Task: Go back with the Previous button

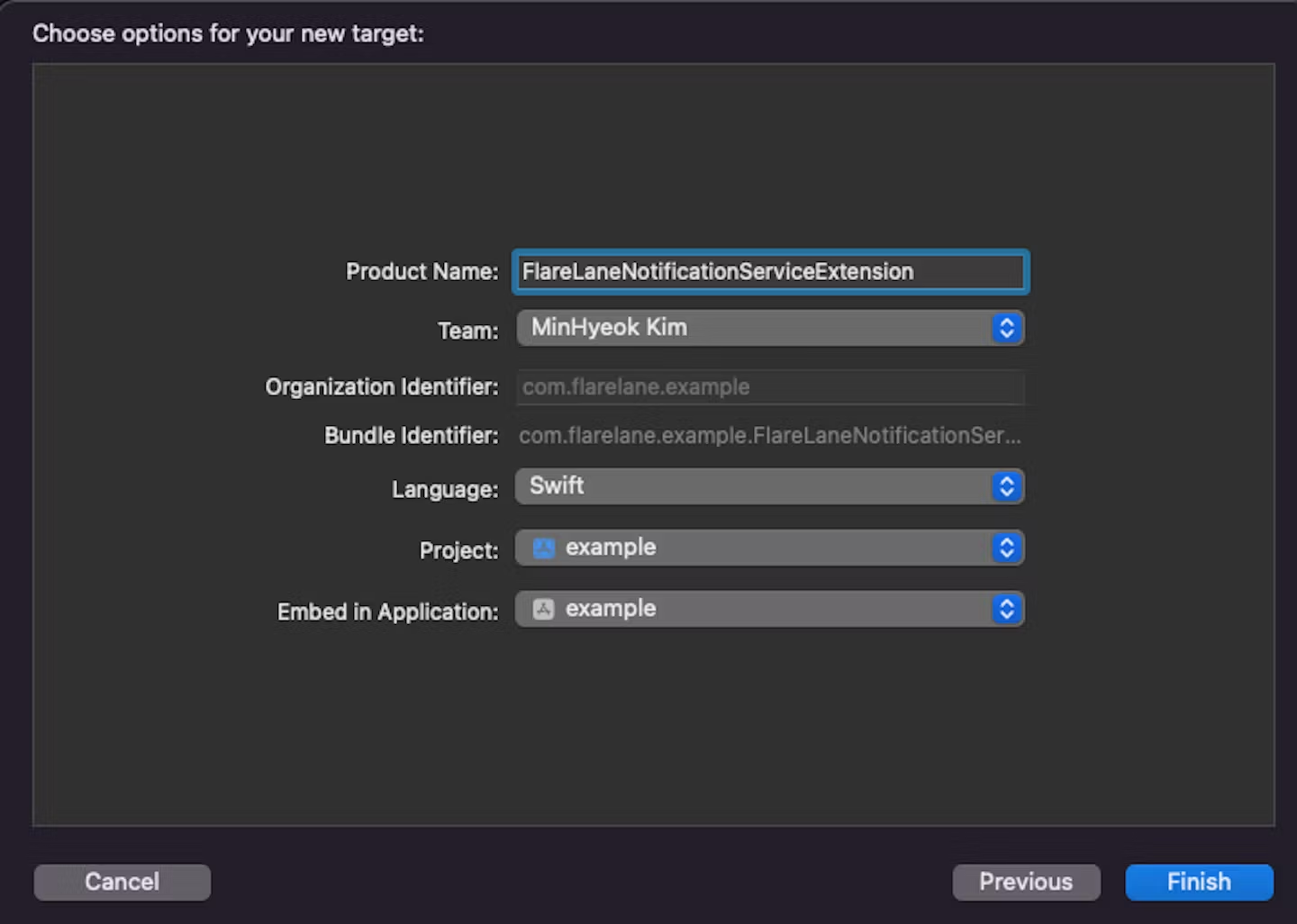Action: point(1026,882)
